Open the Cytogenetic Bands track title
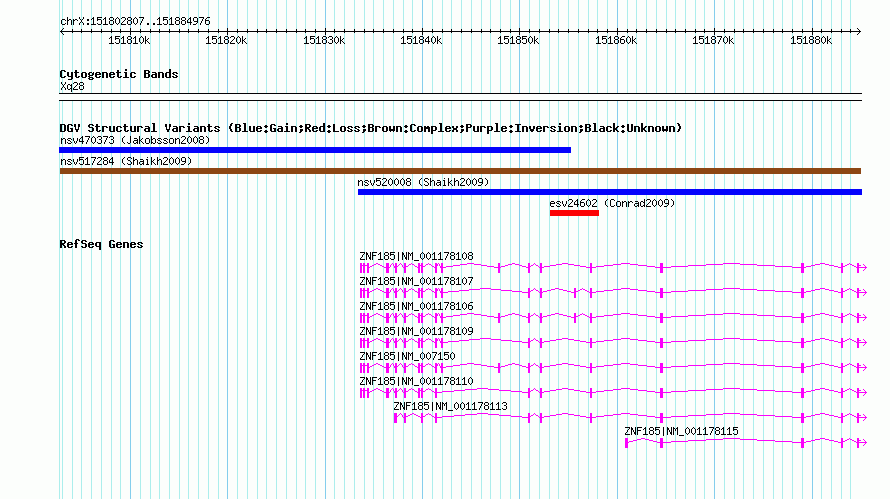Viewport: 890px width, 499px height. [119, 74]
